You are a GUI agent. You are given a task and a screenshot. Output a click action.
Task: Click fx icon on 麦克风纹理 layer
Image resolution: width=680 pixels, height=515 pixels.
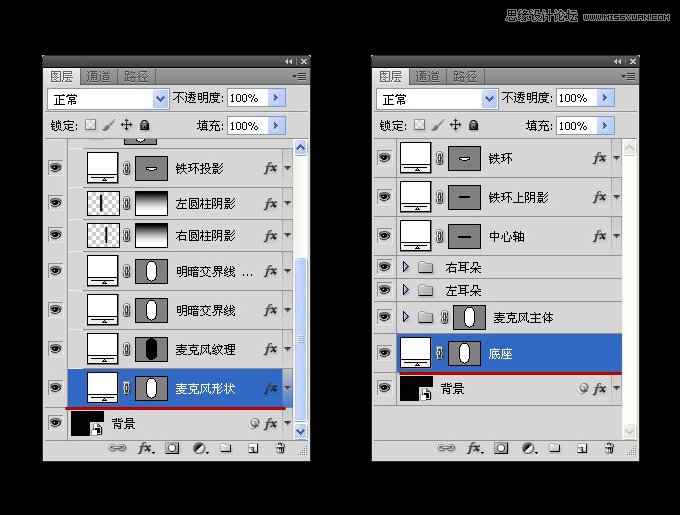point(271,349)
